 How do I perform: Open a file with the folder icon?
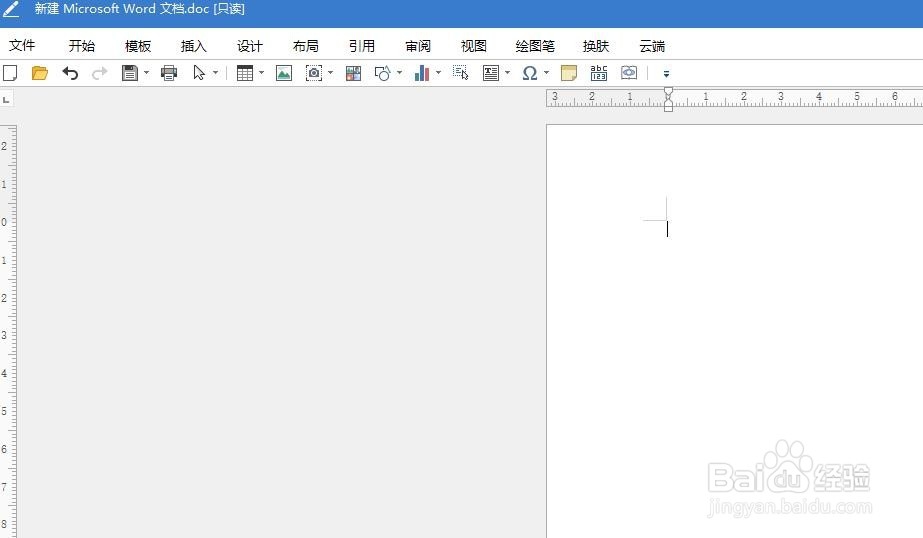pyautogui.click(x=39, y=73)
